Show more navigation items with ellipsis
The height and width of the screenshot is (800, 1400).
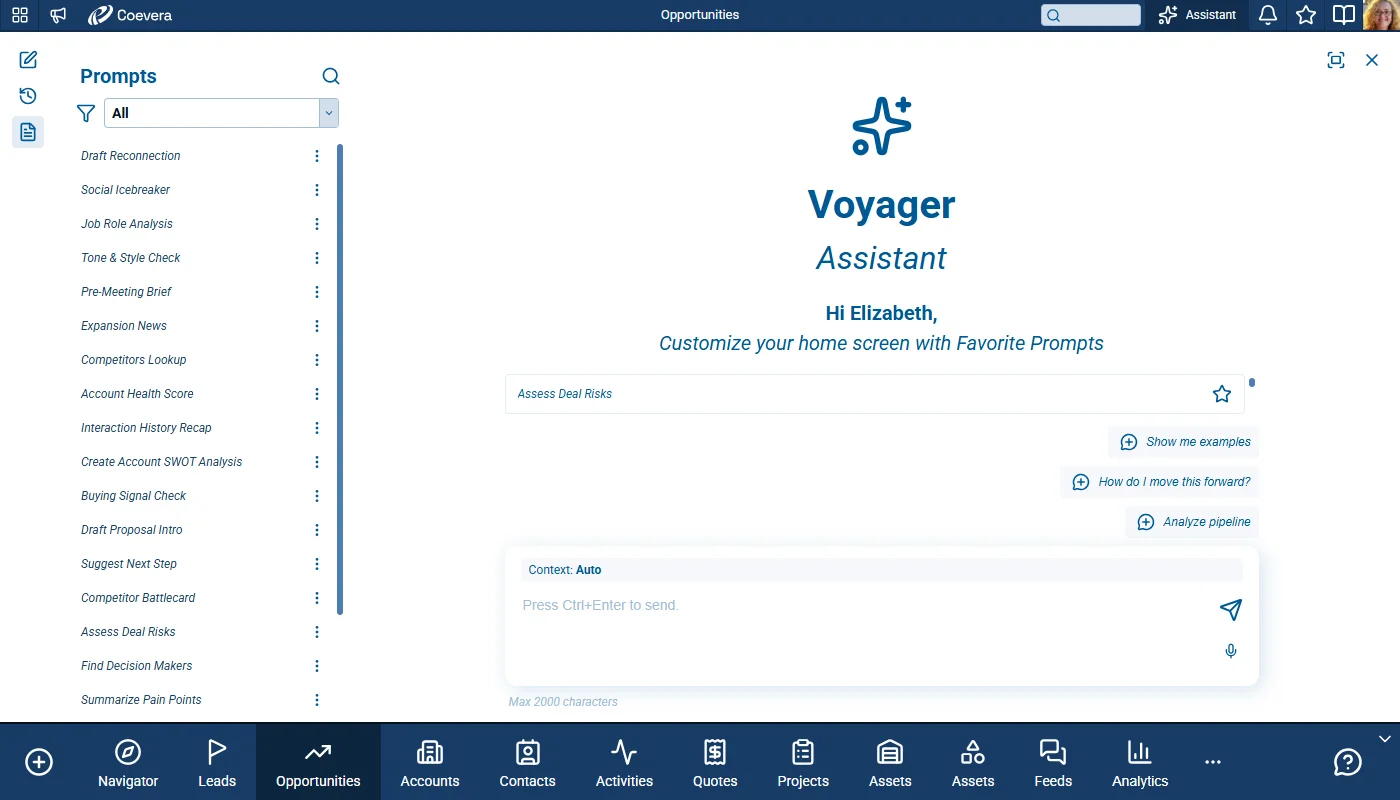(x=1213, y=762)
